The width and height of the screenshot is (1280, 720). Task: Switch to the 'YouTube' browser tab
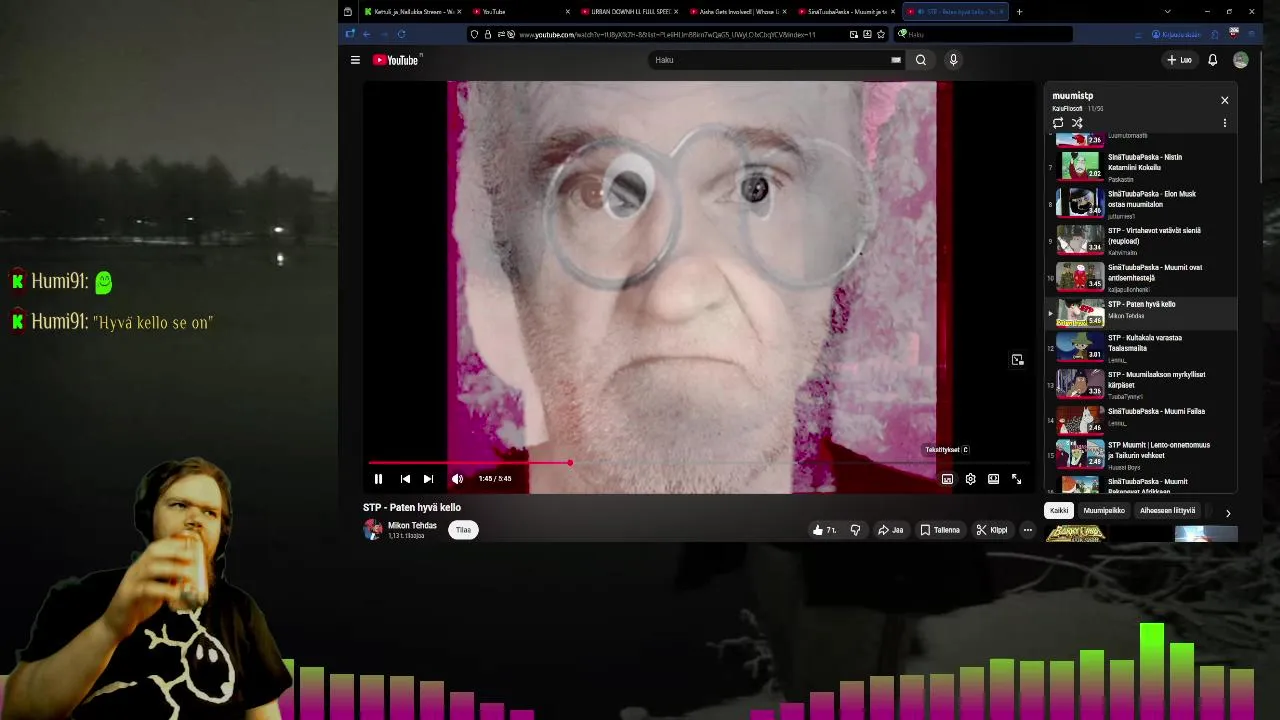pyautogui.click(x=521, y=12)
